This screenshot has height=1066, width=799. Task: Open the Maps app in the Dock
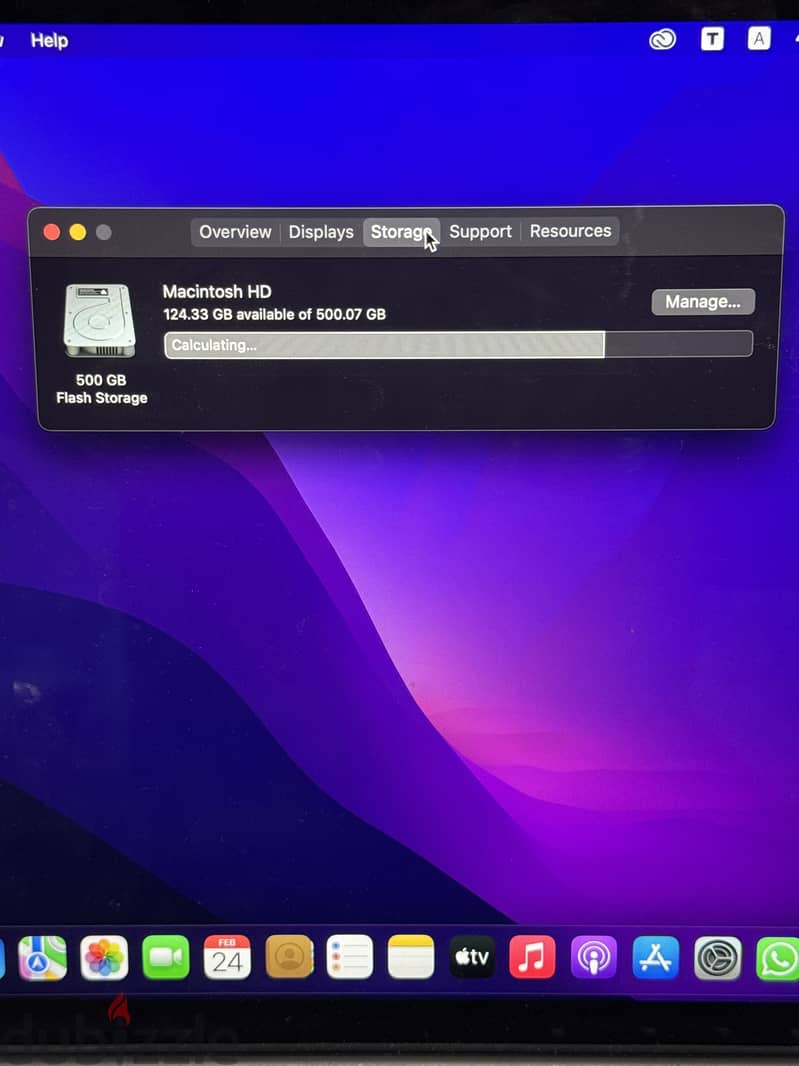coord(42,958)
